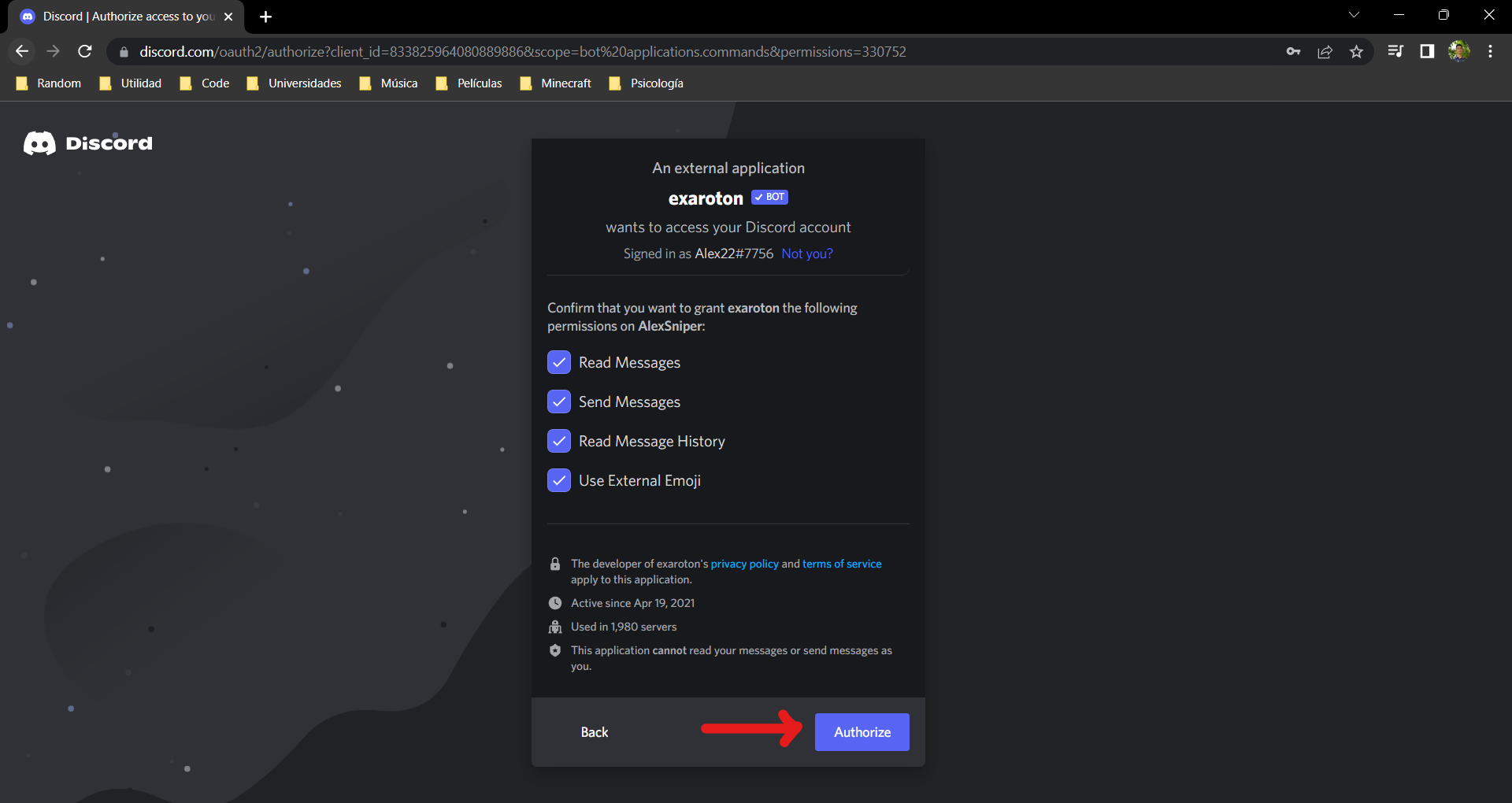
Task: Click the 'Alex22#7756' username text
Action: pyautogui.click(x=734, y=253)
